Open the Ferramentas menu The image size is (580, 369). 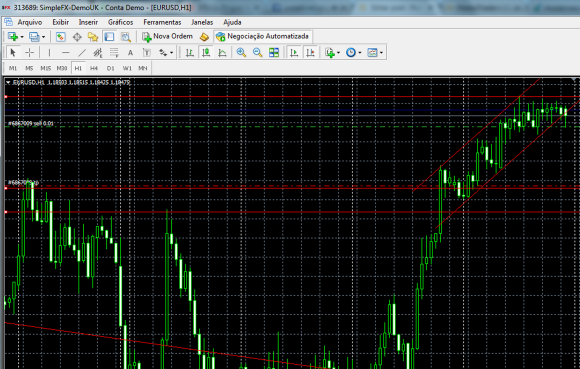point(162,23)
